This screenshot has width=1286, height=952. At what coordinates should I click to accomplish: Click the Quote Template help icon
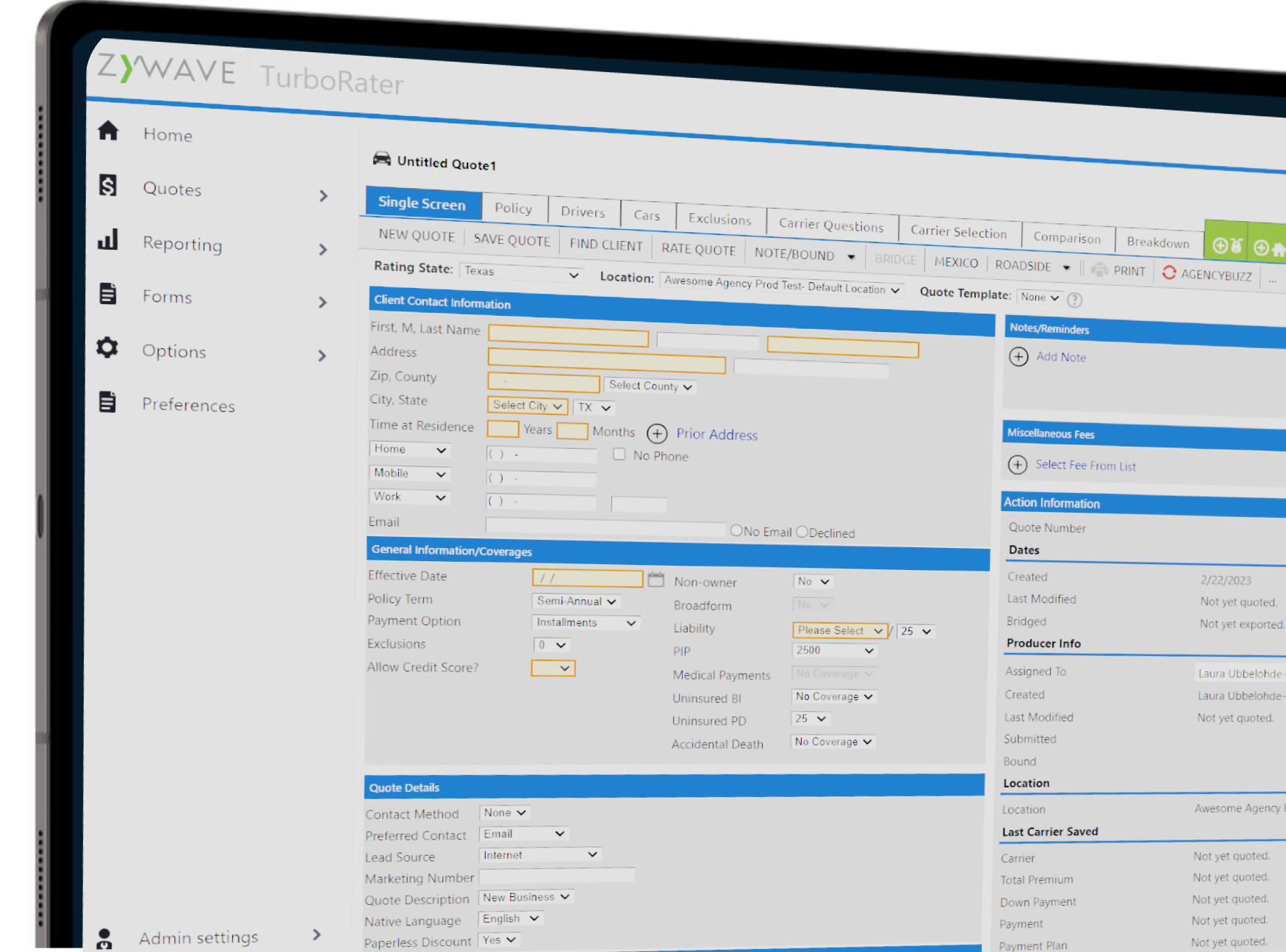(x=1074, y=300)
